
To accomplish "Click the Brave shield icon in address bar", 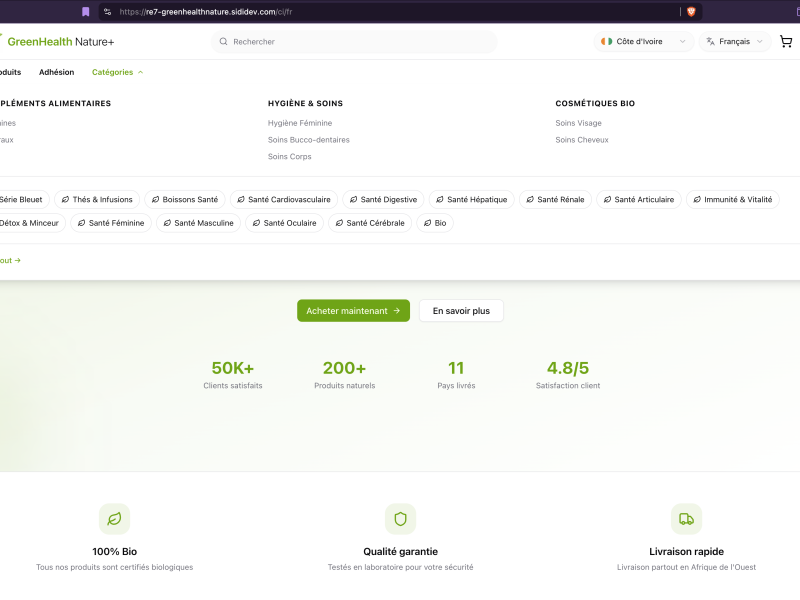I will 691,11.
